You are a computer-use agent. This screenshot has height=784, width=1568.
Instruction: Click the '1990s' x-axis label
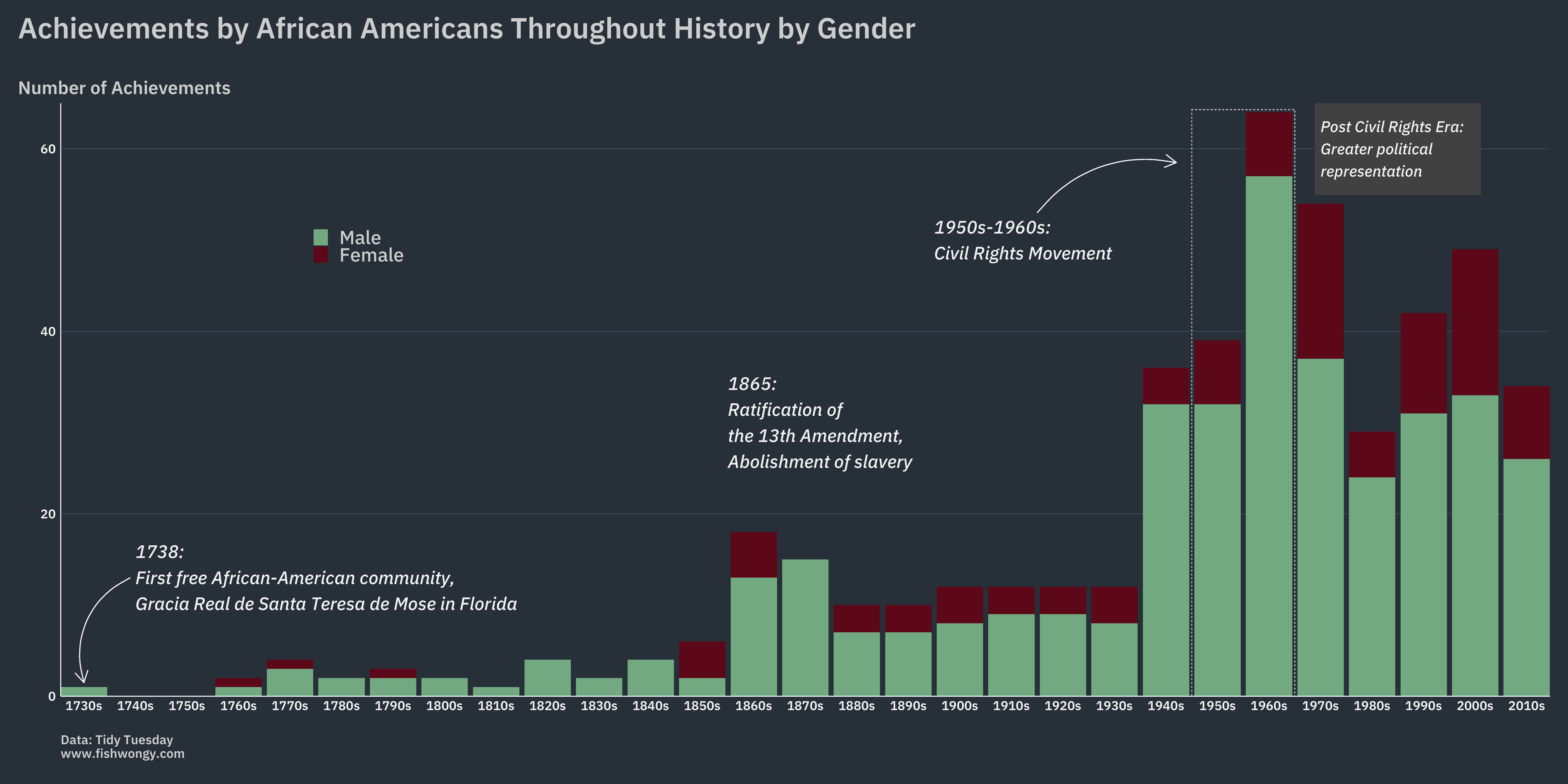tap(1424, 706)
